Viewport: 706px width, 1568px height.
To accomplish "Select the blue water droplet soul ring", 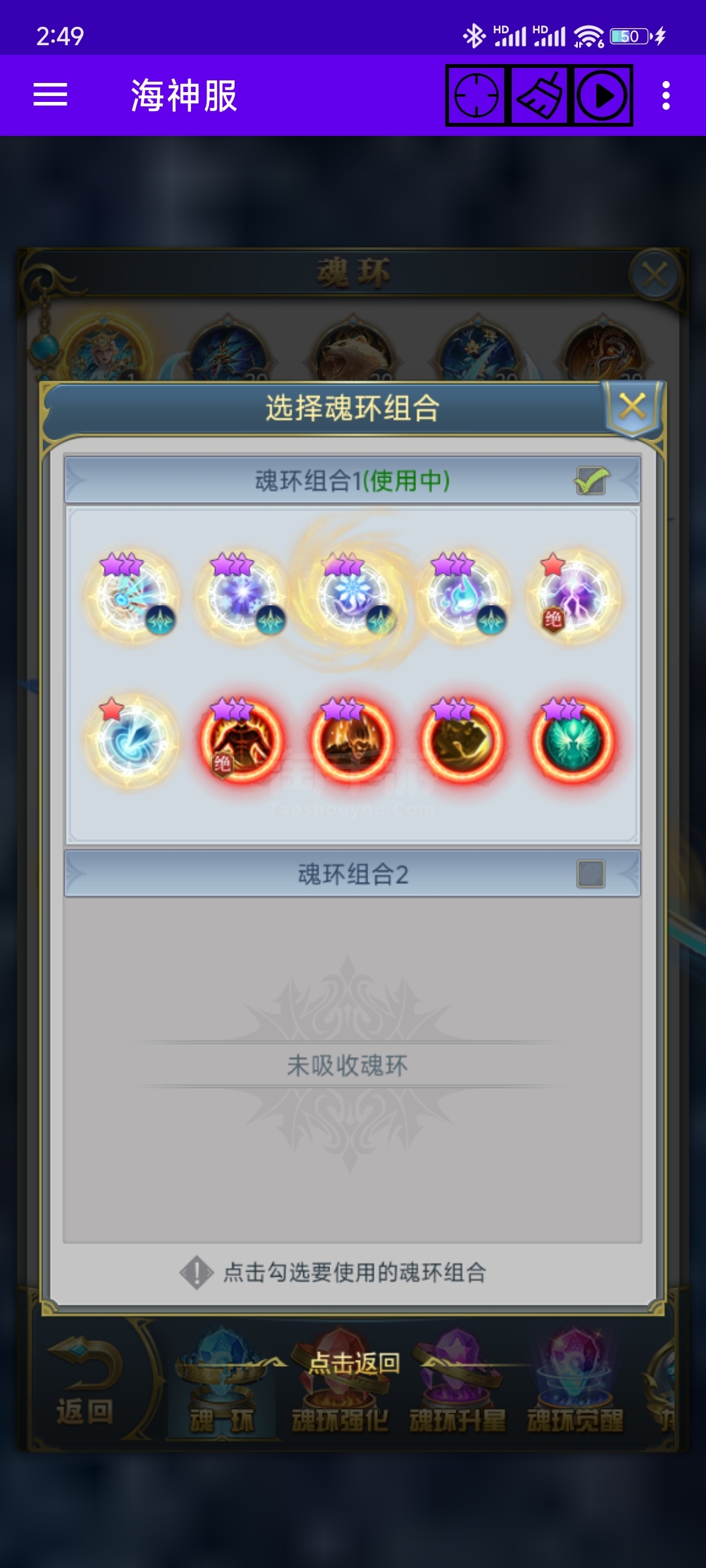I will coord(463,596).
